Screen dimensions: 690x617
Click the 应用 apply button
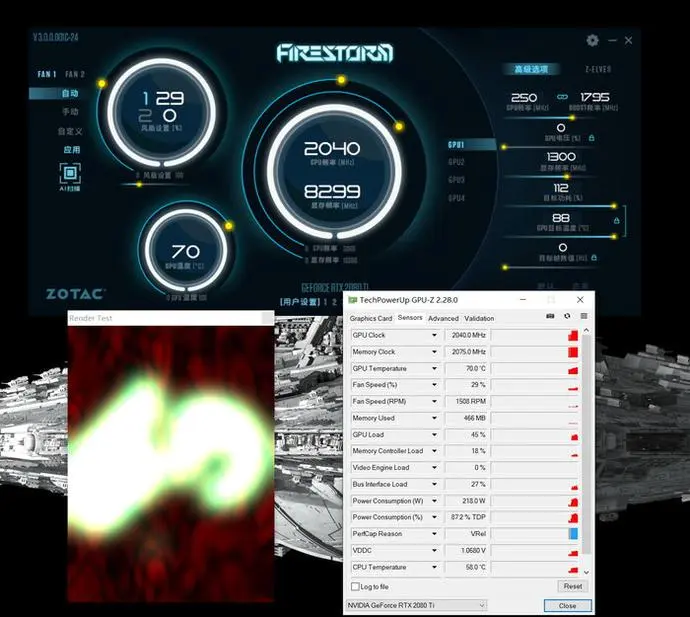pos(72,150)
